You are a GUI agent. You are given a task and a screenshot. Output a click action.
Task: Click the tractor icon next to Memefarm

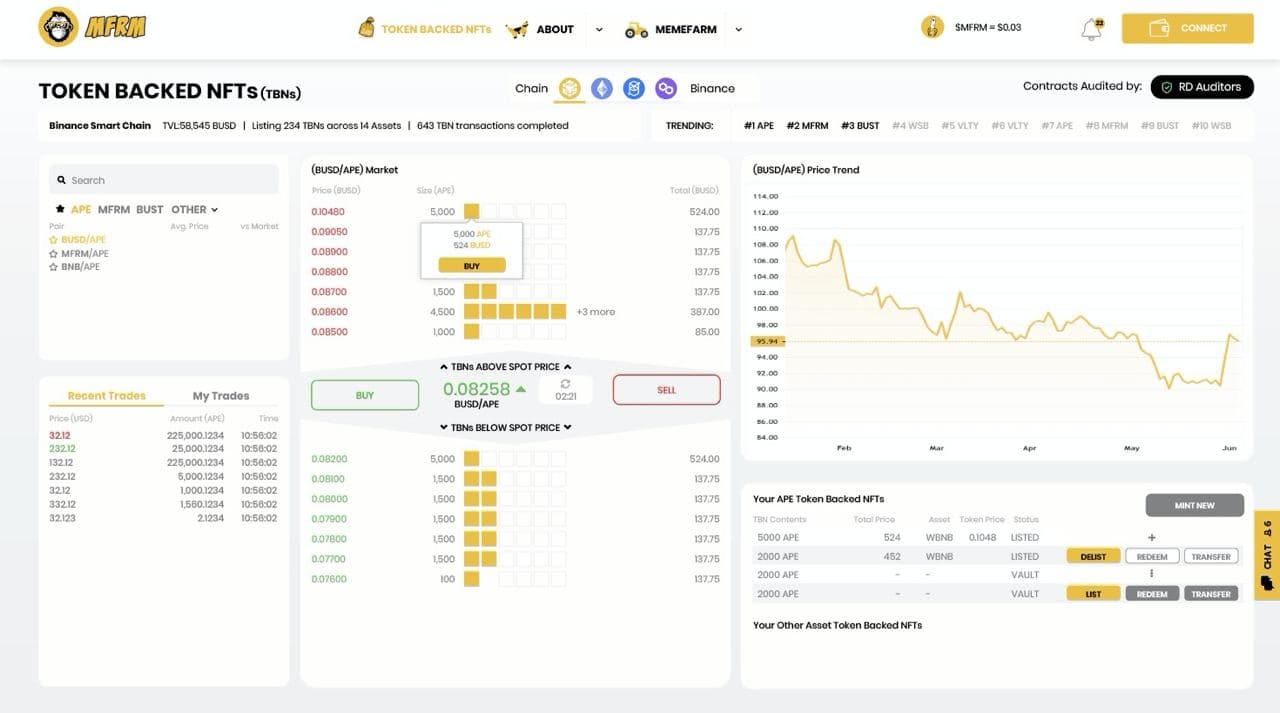(x=636, y=30)
